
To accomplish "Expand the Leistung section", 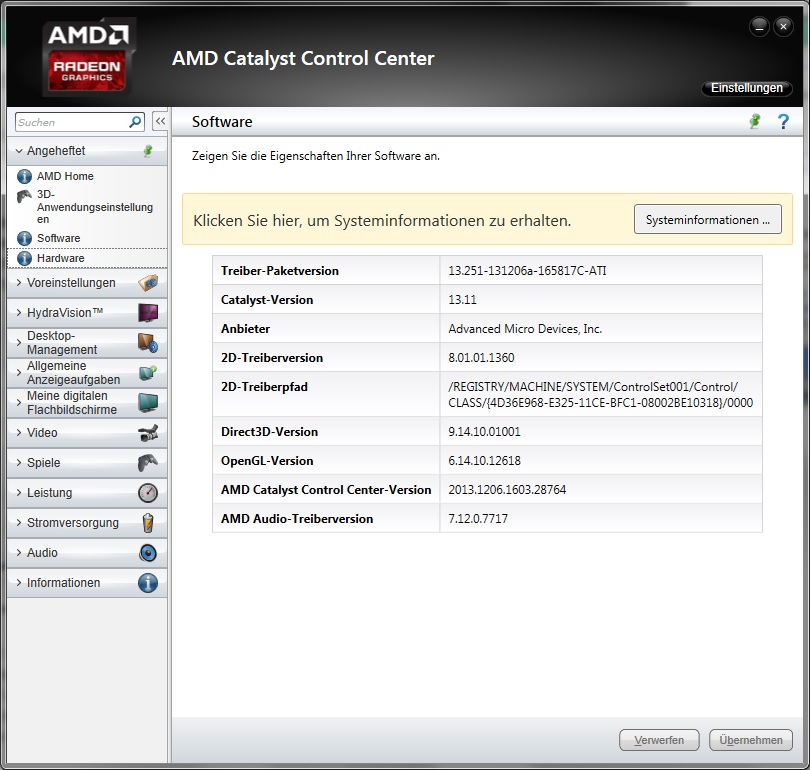I will click(19, 492).
